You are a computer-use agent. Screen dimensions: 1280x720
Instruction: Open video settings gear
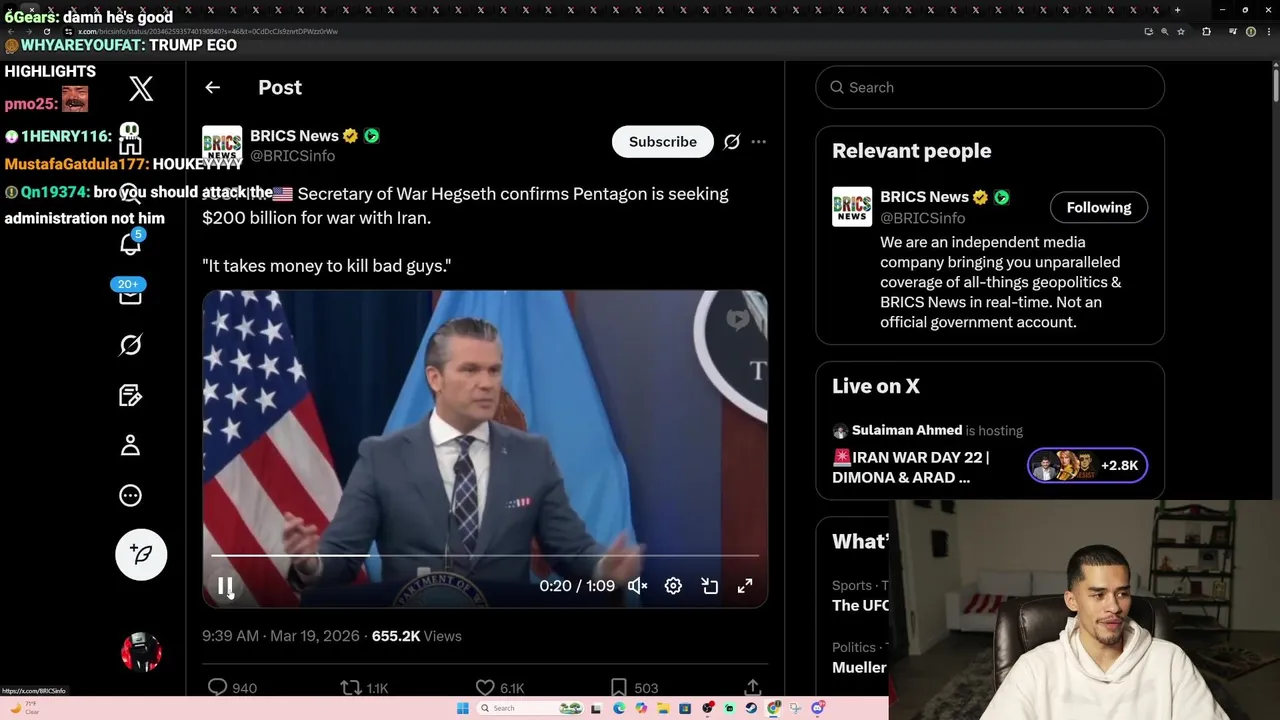(x=673, y=586)
